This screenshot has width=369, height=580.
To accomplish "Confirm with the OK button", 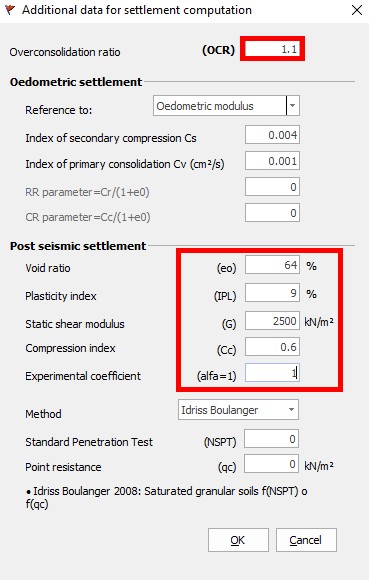I will click(x=238, y=540).
